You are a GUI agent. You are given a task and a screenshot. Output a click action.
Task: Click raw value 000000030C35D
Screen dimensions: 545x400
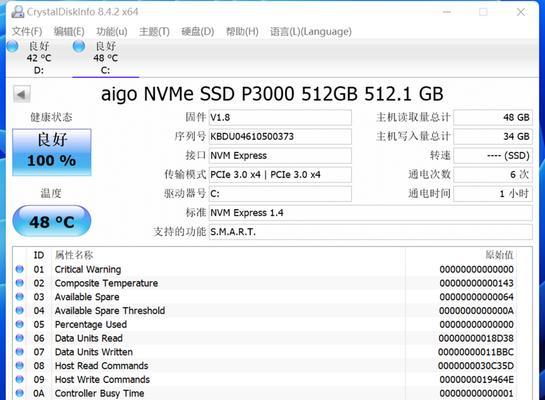pyautogui.click(x=476, y=366)
